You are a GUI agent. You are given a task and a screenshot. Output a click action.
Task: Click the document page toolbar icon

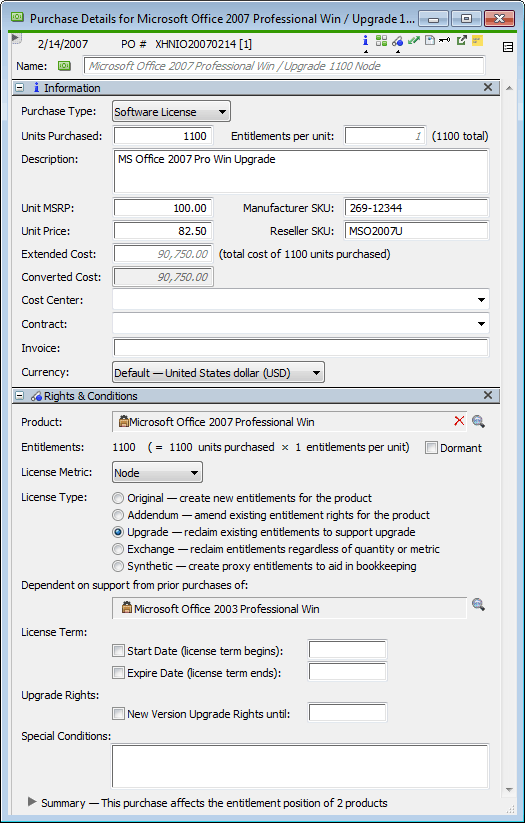click(x=429, y=40)
